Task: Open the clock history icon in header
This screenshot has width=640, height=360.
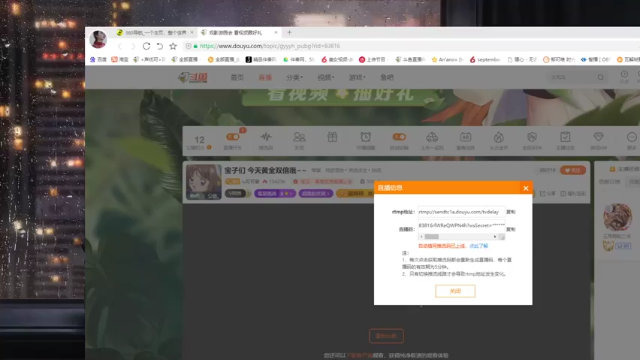Action: point(624,74)
